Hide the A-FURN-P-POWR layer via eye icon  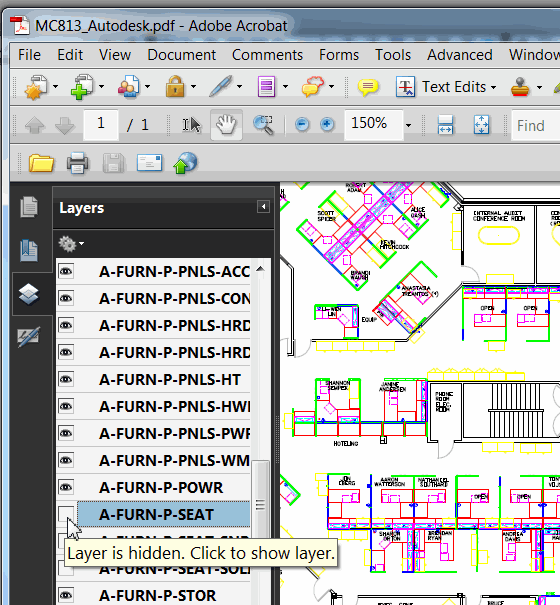click(x=66, y=487)
